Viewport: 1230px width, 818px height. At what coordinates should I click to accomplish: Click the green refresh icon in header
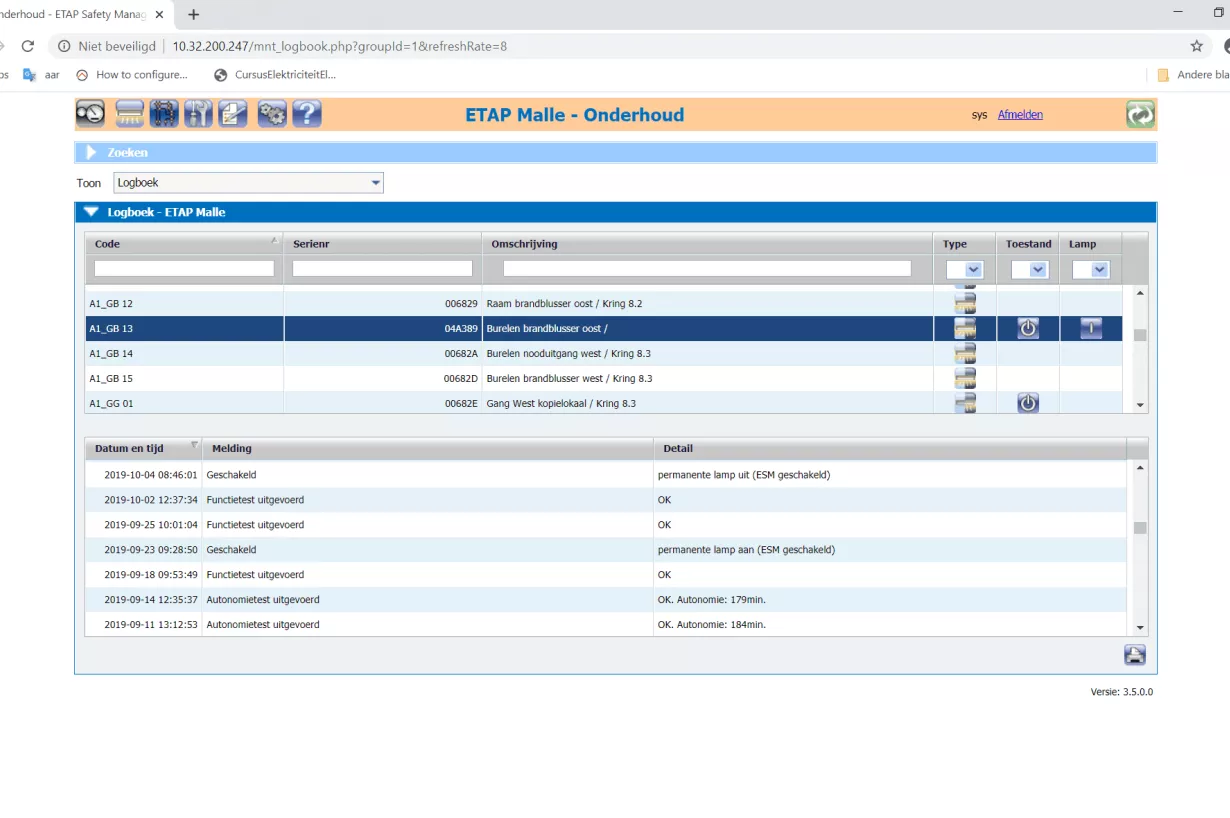click(1140, 114)
